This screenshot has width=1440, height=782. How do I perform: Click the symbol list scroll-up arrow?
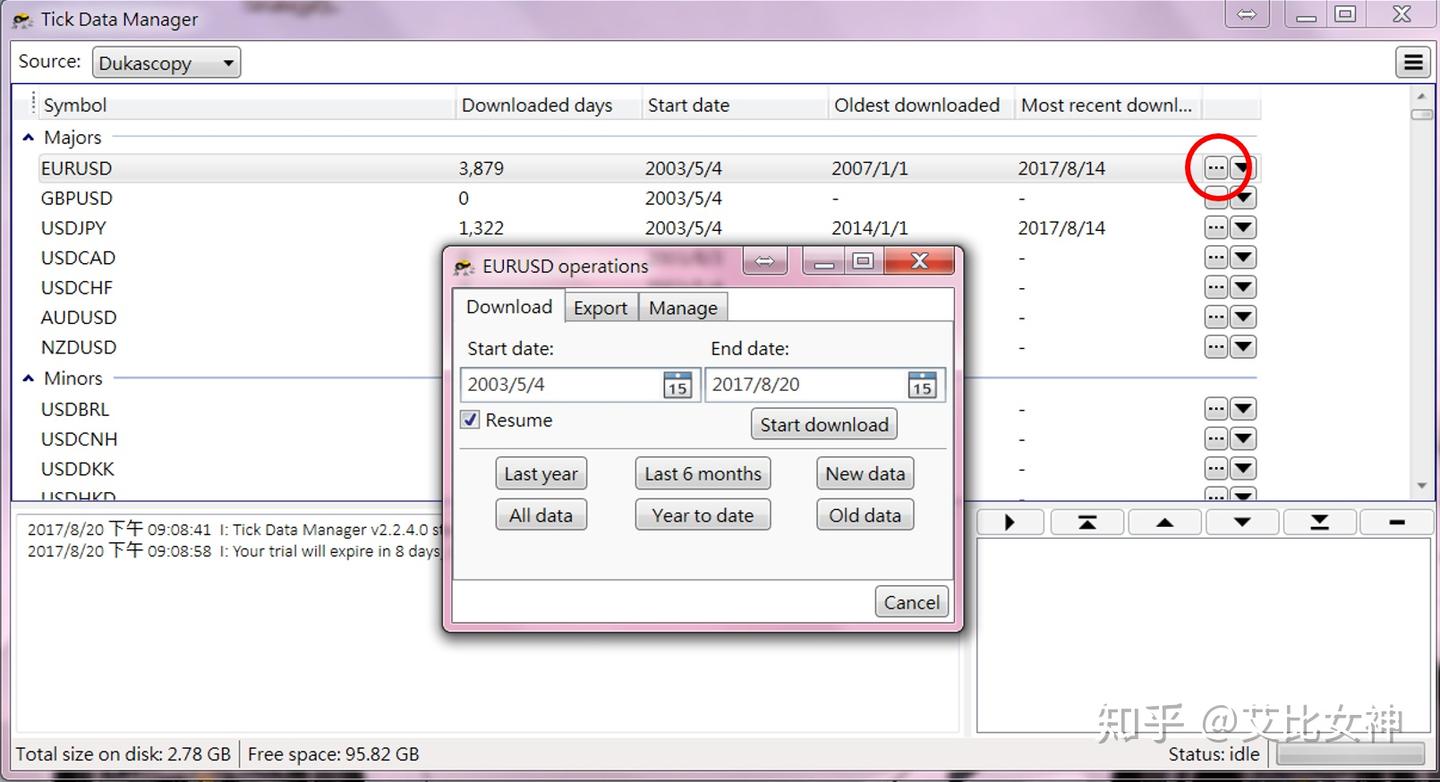[x=1422, y=96]
